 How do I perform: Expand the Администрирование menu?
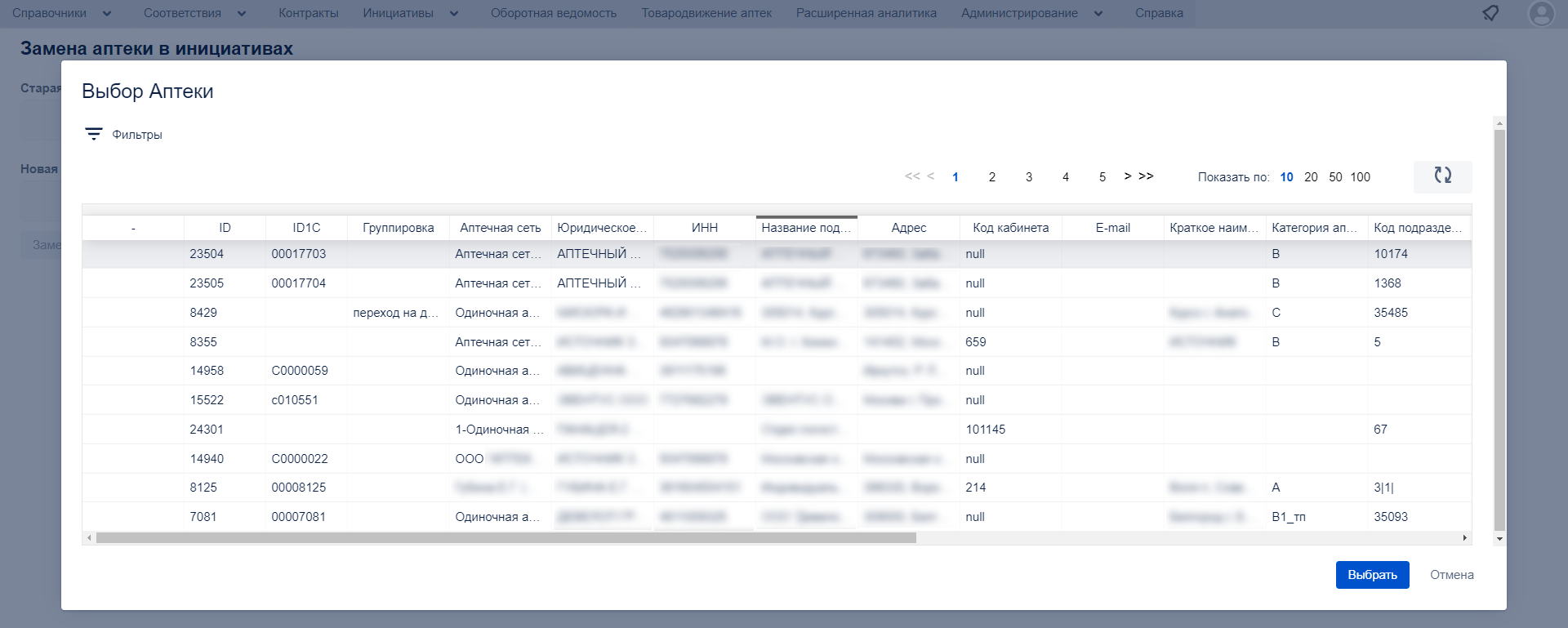(x=1032, y=13)
